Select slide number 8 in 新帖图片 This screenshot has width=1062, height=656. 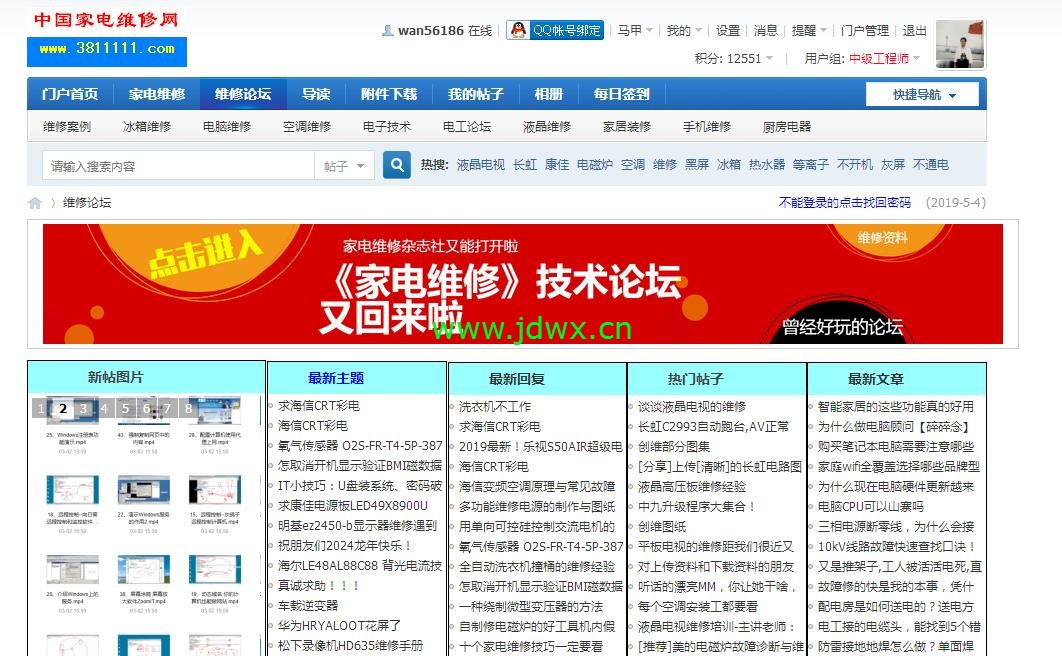[188, 408]
